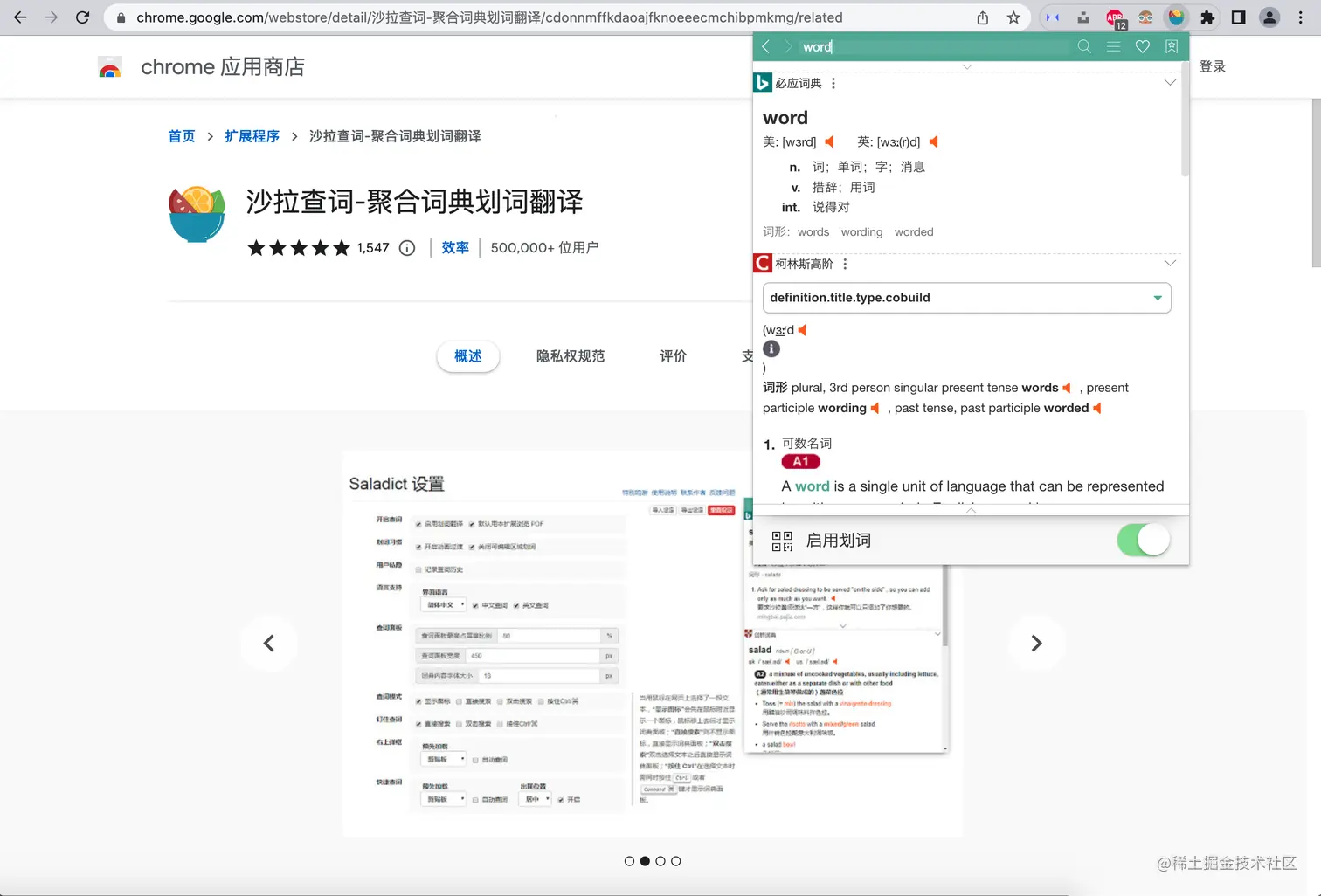This screenshot has height=896, width=1321.
Task: Open definition.title.type.cobuild dropdown
Action: point(966,298)
